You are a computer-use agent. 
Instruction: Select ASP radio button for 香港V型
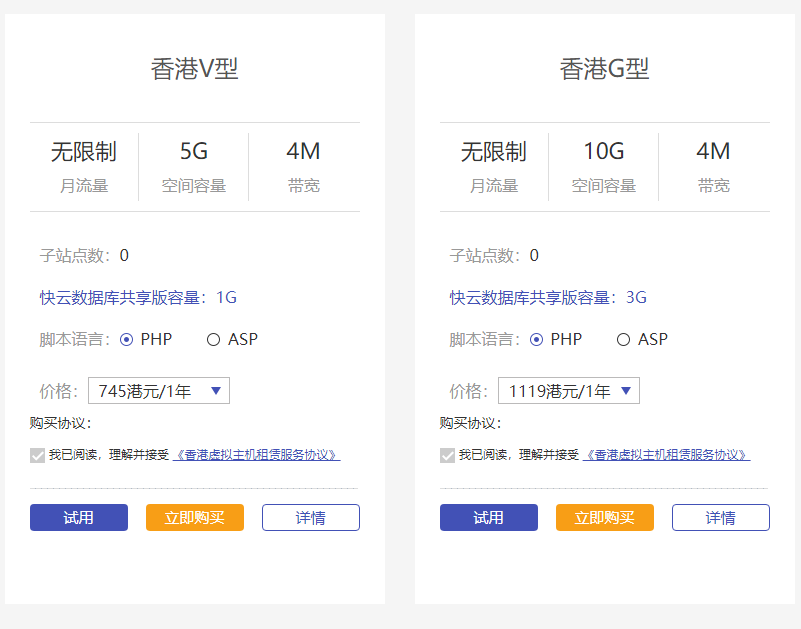[x=213, y=340]
